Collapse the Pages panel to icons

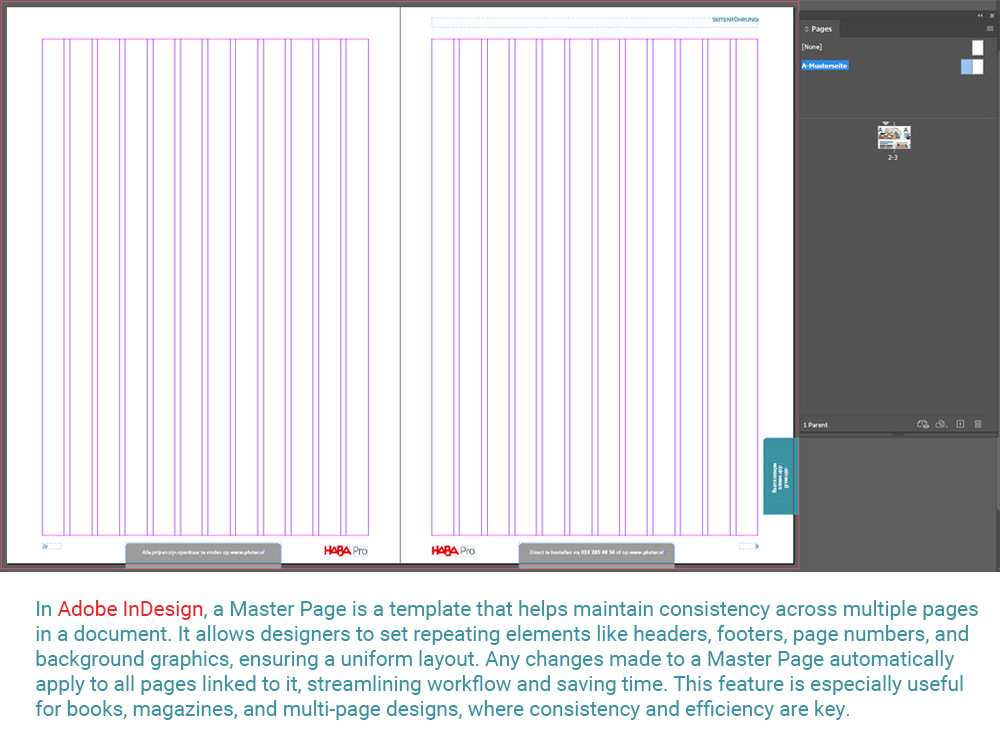pyautogui.click(x=980, y=15)
